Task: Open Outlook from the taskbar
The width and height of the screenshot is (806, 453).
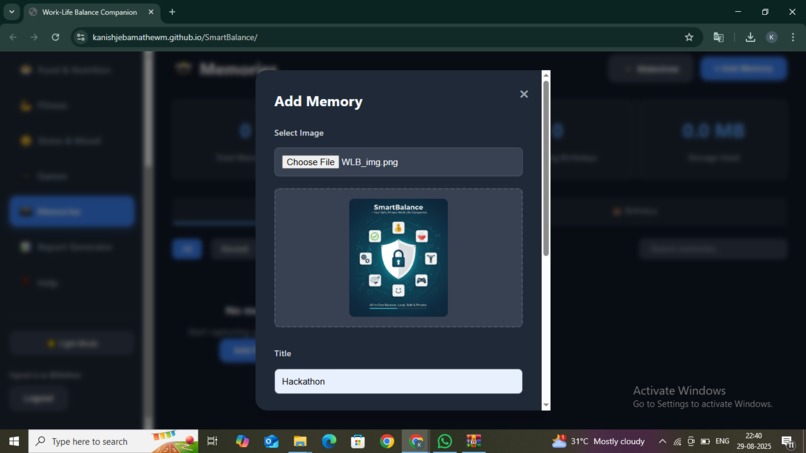Action: (271, 441)
